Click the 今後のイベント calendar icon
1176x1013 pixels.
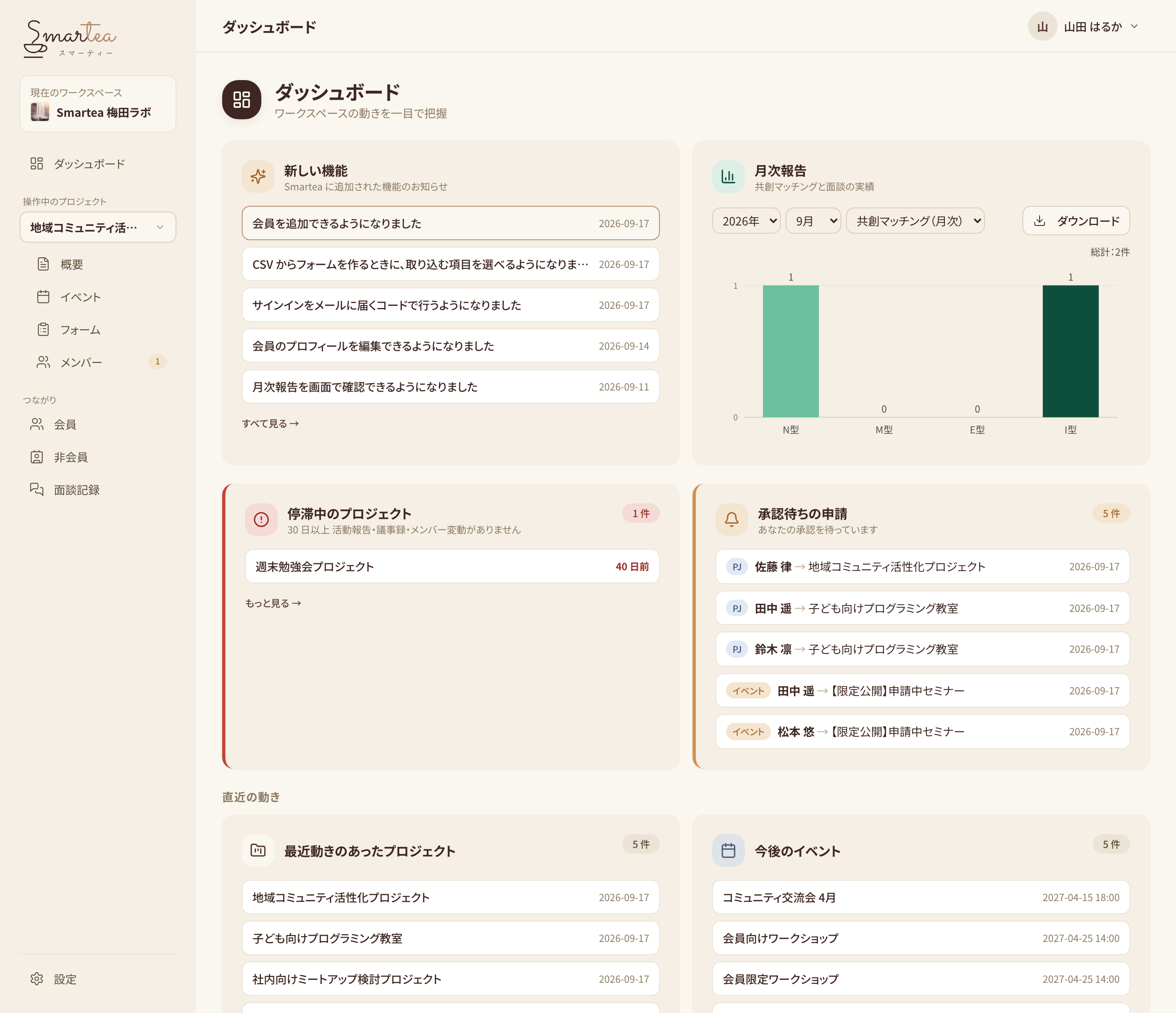pos(728,850)
